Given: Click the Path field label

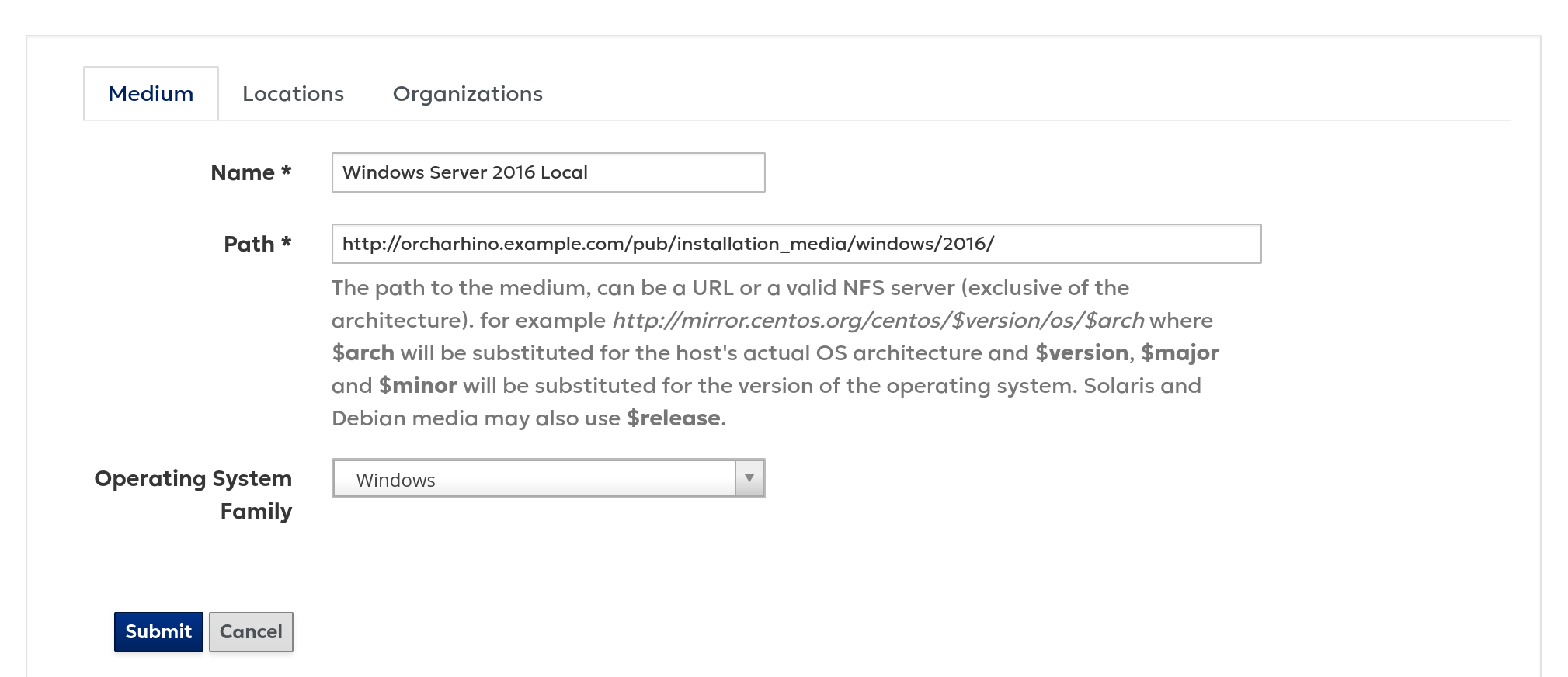Looking at the screenshot, I should pyautogui.click(x=249, y=244).
